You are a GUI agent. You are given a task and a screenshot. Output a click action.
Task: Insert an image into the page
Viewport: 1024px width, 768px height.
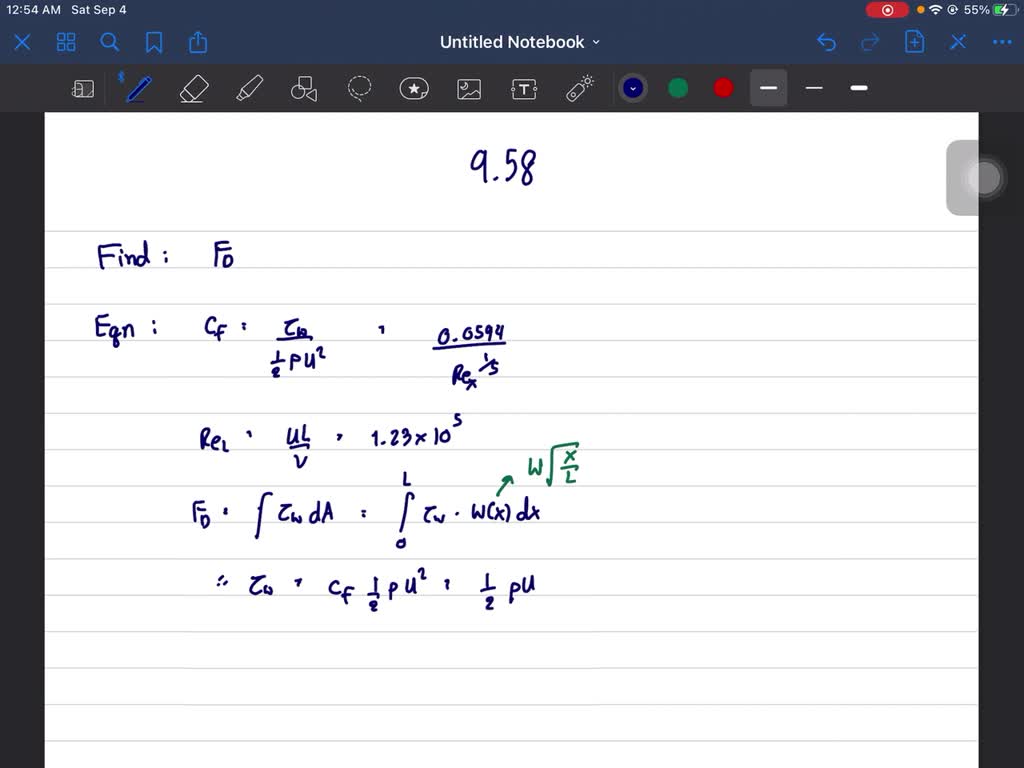469,88
